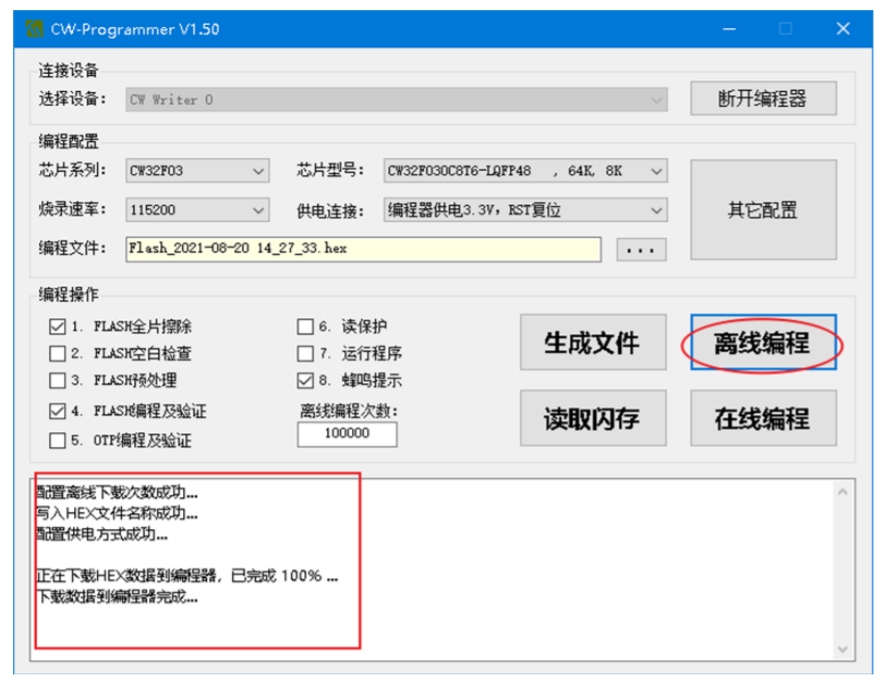891x688 pixels.
Task: Toggle 蜂鸣提示 checkbox
Action: (x=305, y=380)
